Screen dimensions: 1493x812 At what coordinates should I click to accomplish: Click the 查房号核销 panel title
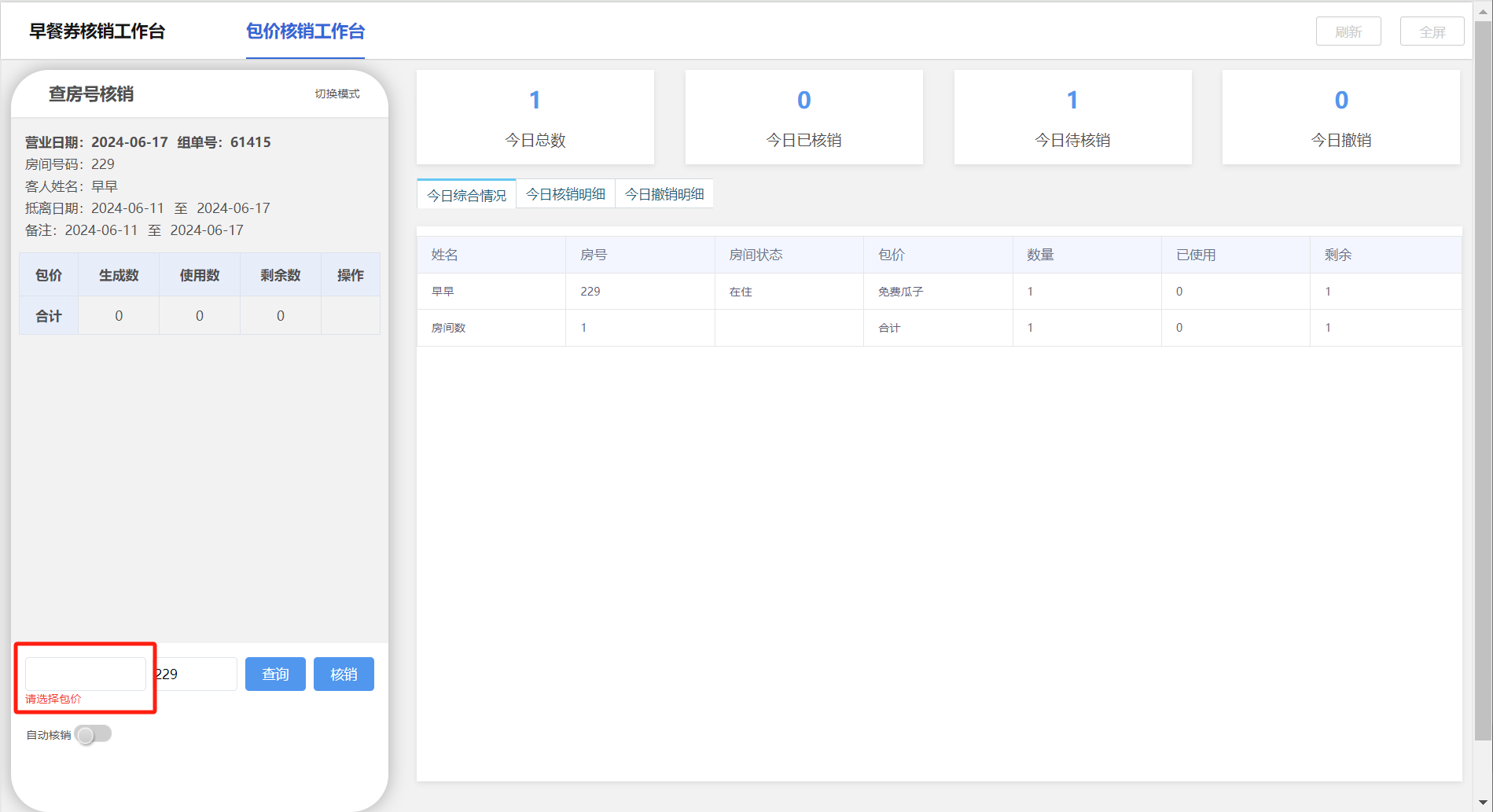coord(91,94)
